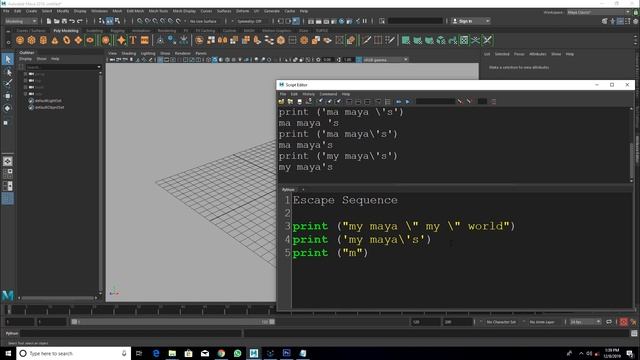Toggle Select by Object Type mode
Screen dimensions: 640x360
(x=109, y=21)
